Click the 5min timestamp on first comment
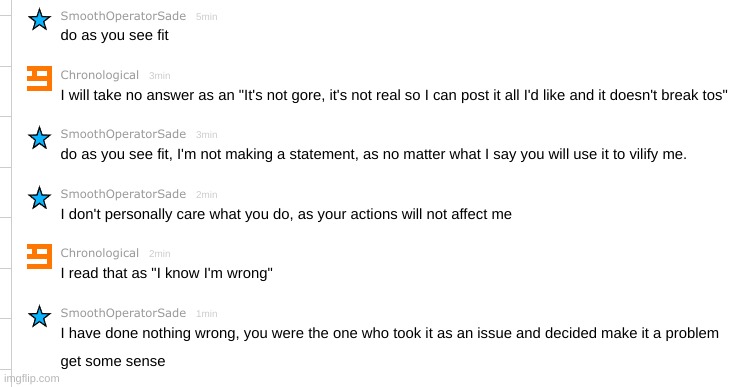The width and height of the screenshot is (736, 387). (x=207, y=17)
